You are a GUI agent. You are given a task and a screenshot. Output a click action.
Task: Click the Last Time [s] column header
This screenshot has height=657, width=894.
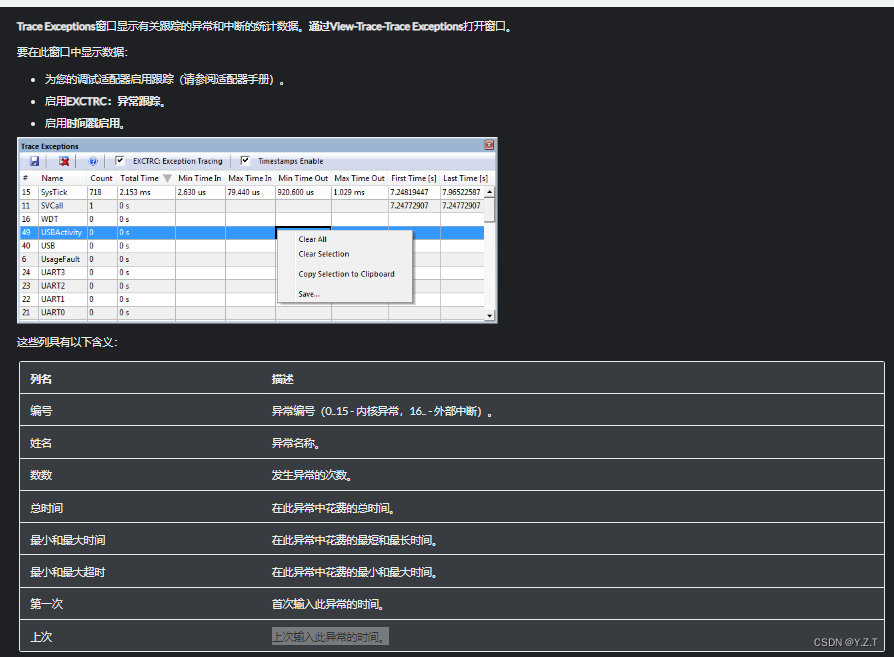pyautogui.click(x=465, y=178)
